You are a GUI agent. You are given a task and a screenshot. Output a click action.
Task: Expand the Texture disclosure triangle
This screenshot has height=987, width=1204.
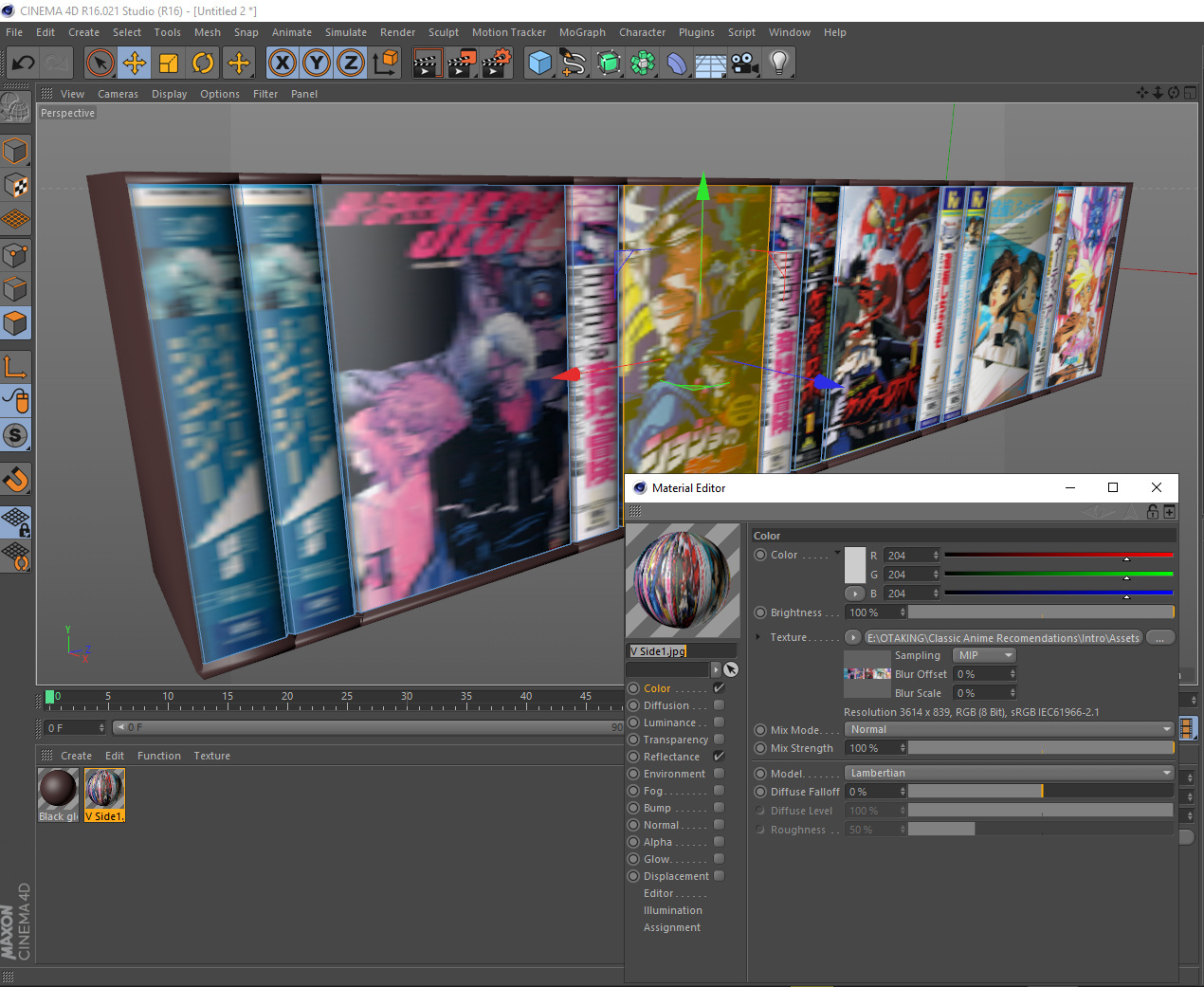pos(758,637)
